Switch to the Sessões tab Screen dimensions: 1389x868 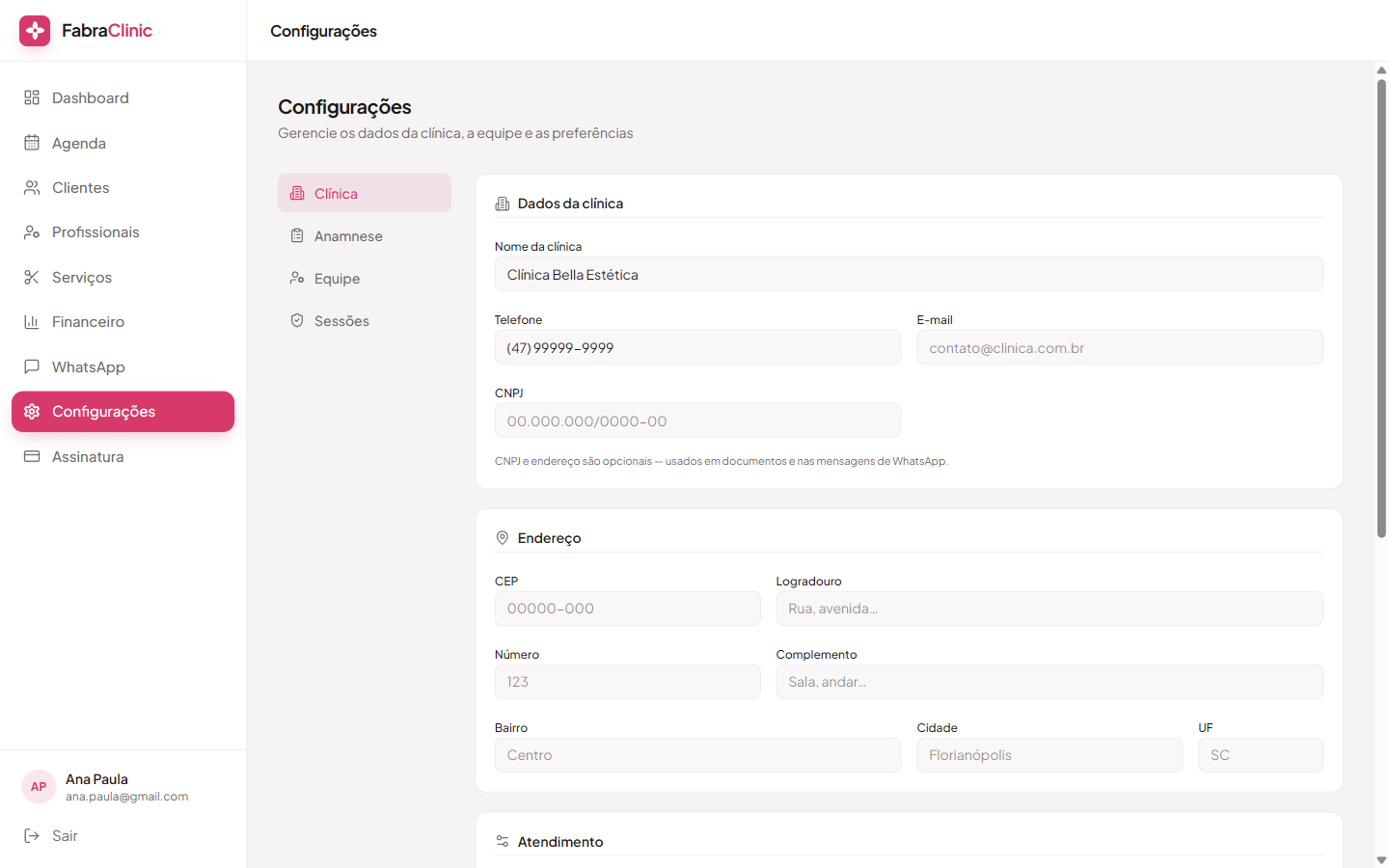pyautogui.click(x=365, y=320)
